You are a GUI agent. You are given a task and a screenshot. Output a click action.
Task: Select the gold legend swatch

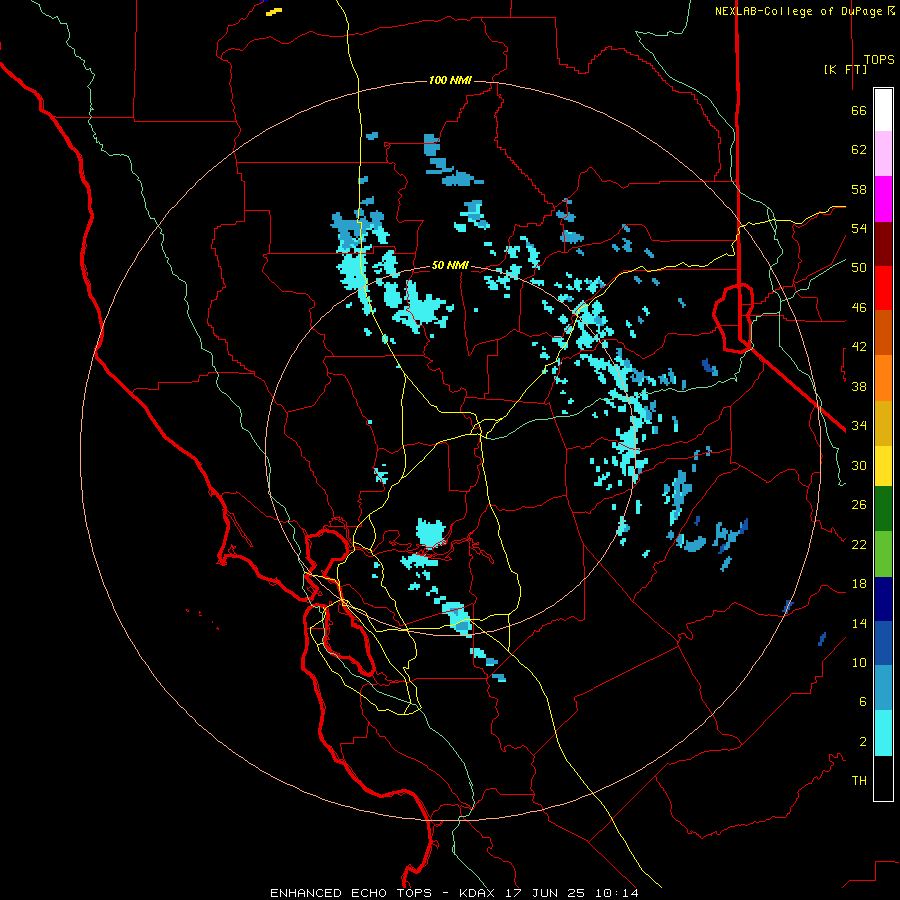tap(883, 424)
